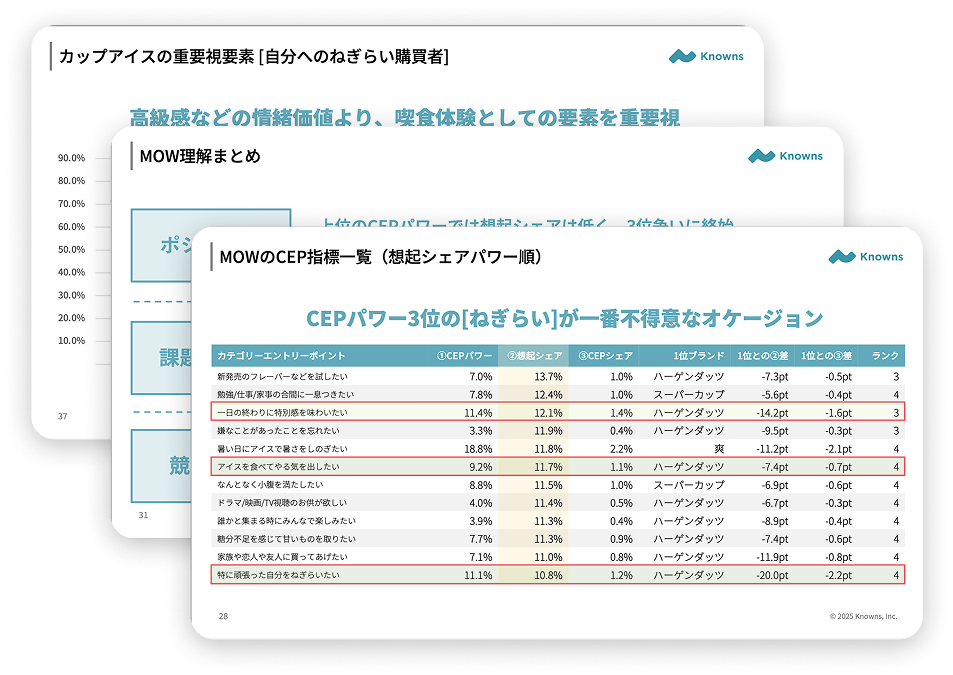
Task: Click the 12.4% recall share cell
Action: (548, 395)
